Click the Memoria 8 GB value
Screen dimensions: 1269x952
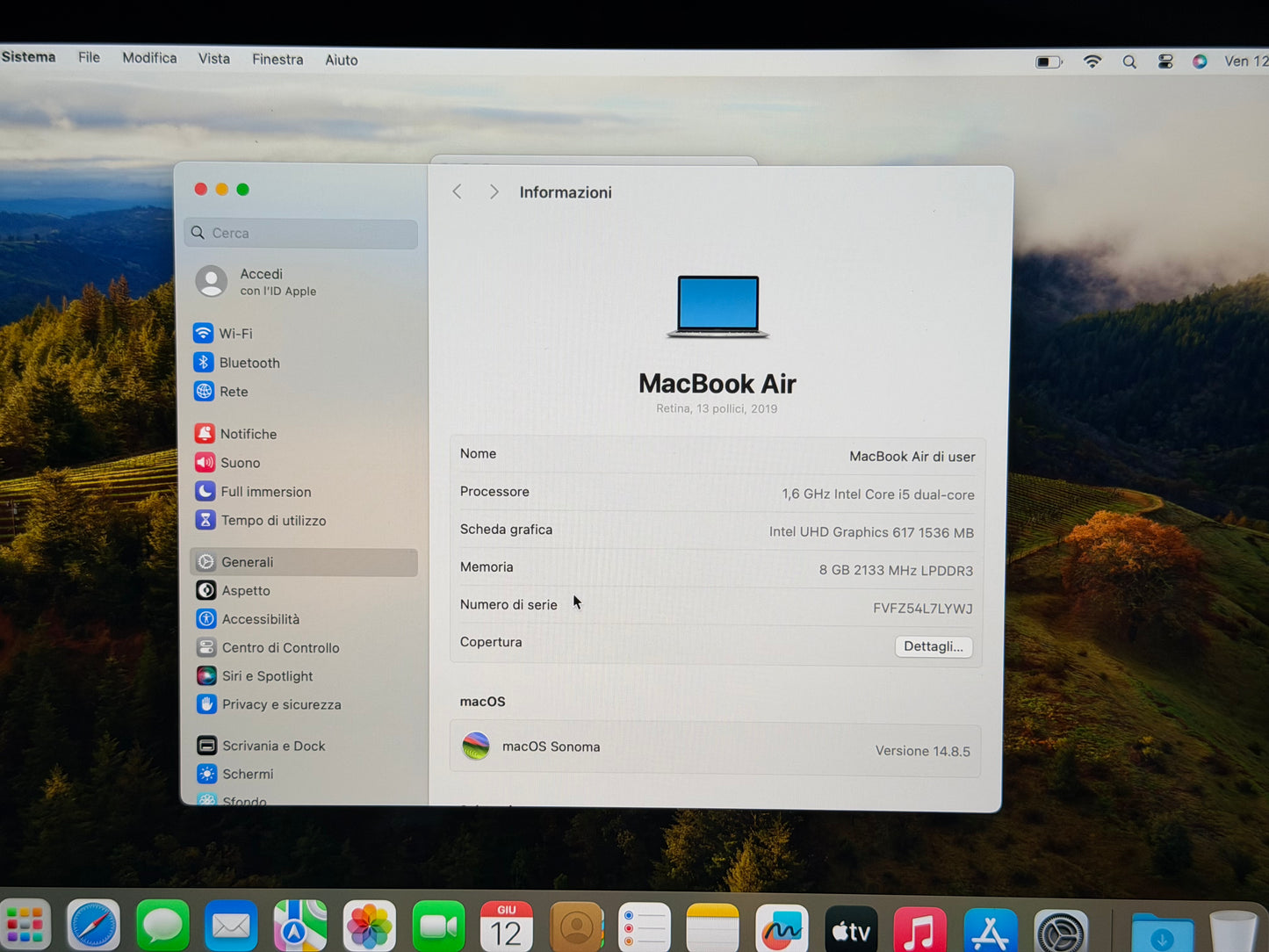pos(896,571)
